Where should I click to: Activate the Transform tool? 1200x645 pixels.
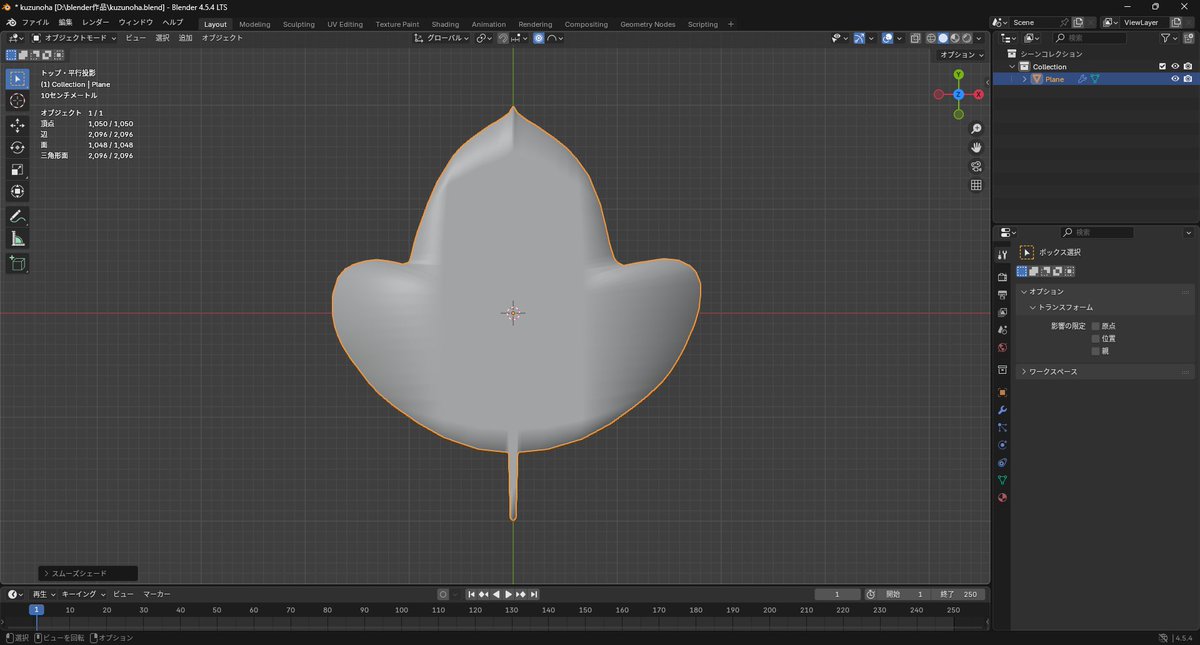17,191
